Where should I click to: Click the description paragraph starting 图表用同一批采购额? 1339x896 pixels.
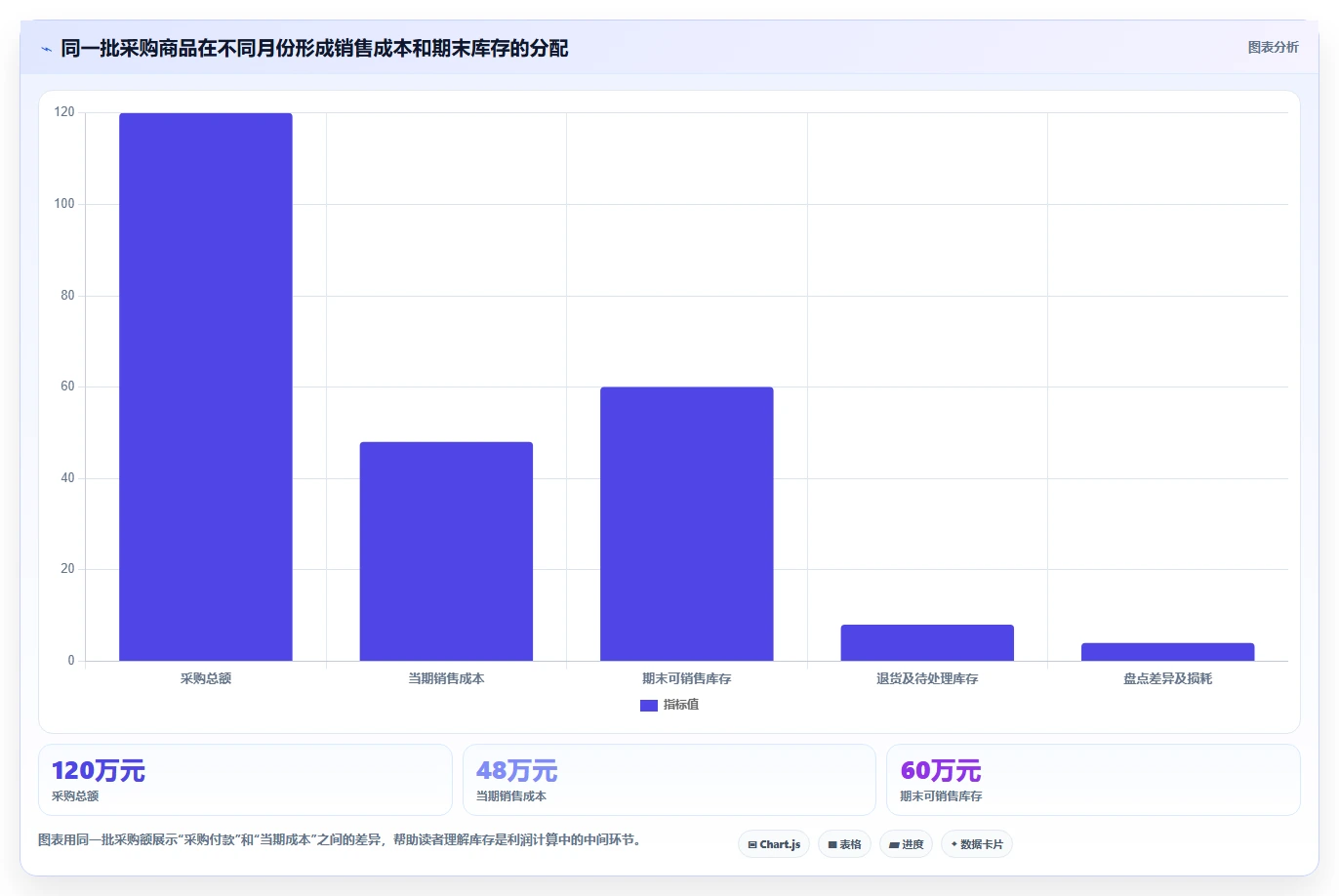click(x=343, y=839)
